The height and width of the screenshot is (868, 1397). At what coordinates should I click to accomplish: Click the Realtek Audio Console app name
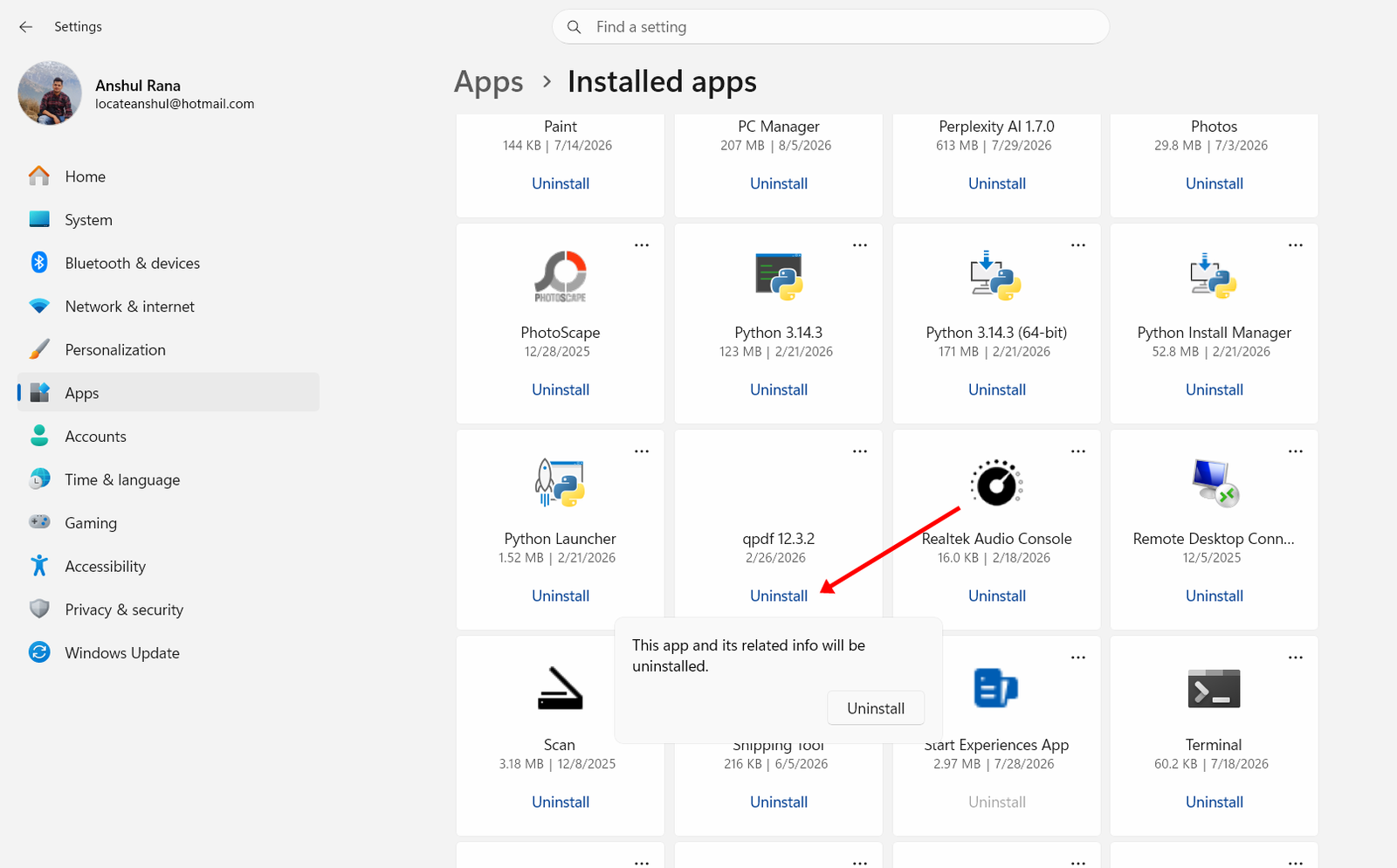(997, 539)
